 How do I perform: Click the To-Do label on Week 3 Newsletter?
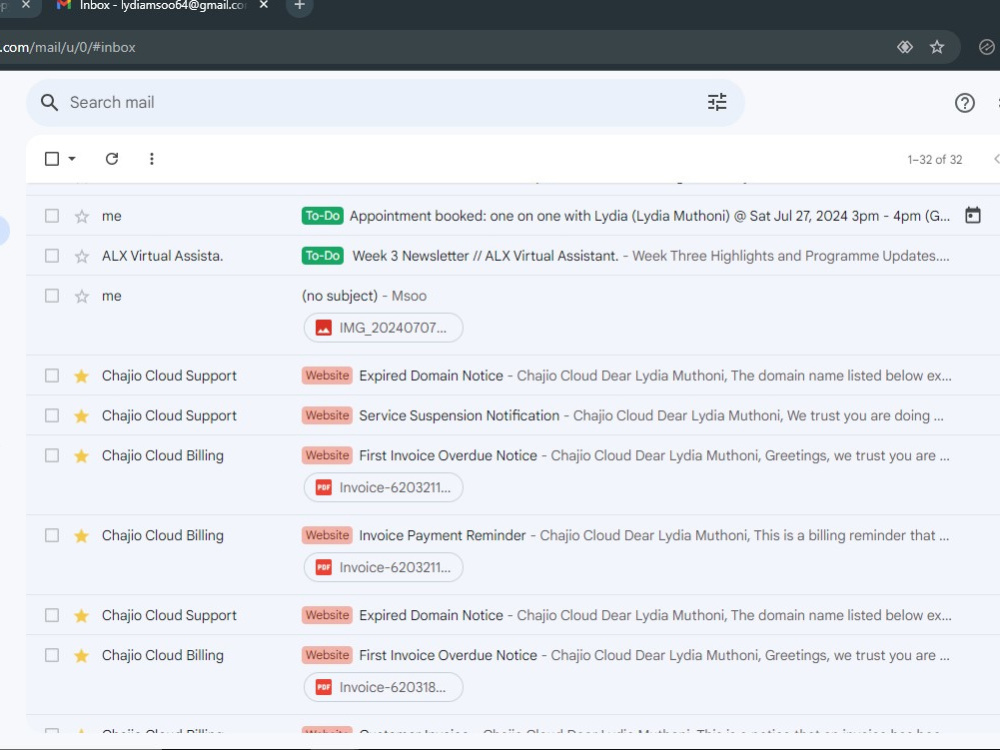click(323, 256)
